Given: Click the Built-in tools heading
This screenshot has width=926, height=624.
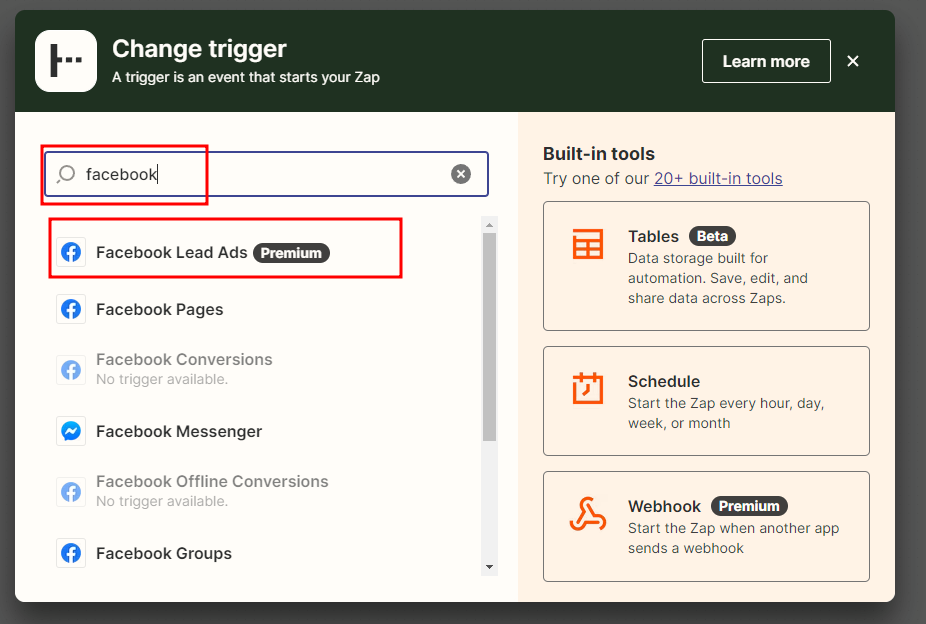Looking at the screenshot, I should point(599,153).
